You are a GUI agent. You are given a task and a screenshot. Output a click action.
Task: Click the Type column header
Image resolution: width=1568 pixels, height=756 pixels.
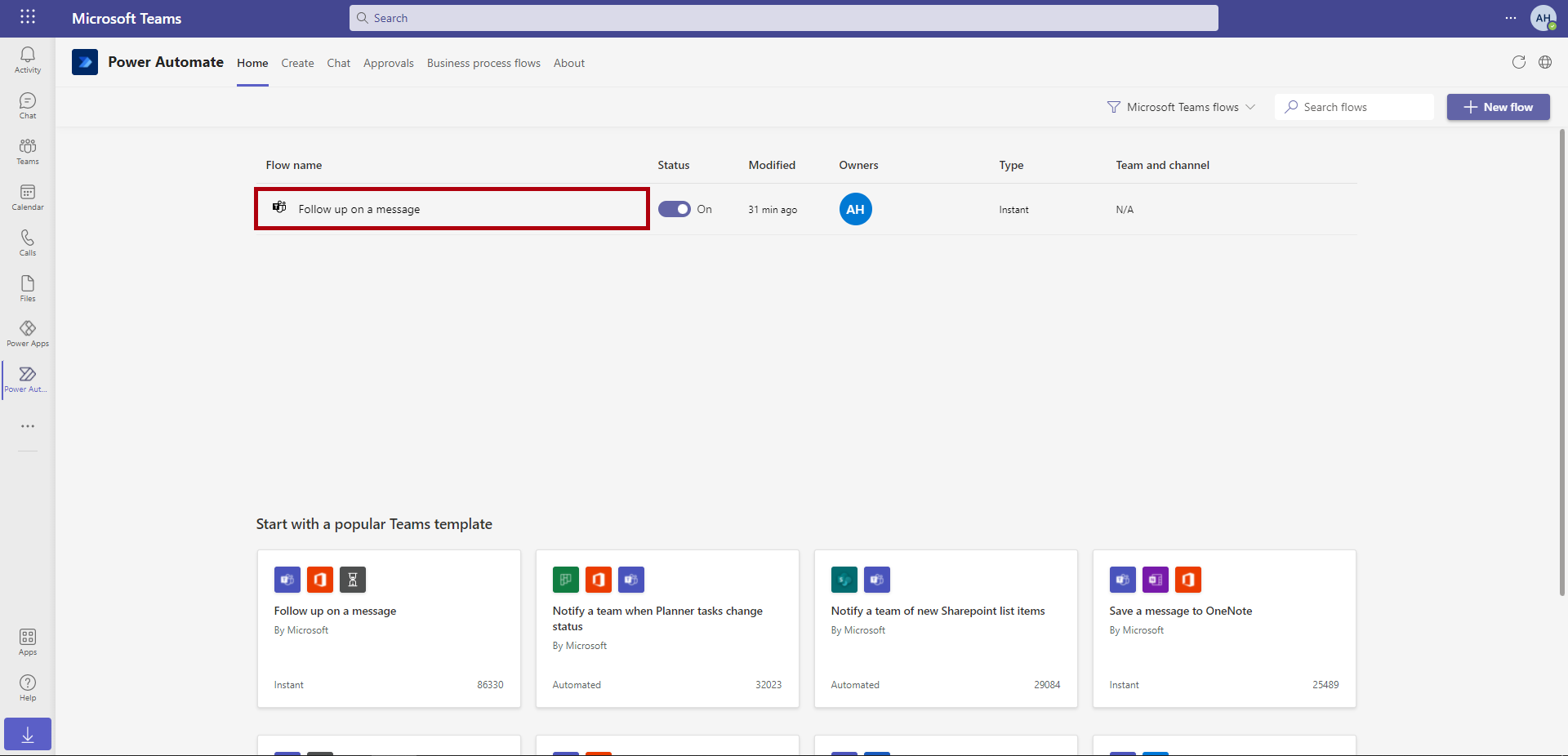pyautogui.click(x=1011, y=165)
